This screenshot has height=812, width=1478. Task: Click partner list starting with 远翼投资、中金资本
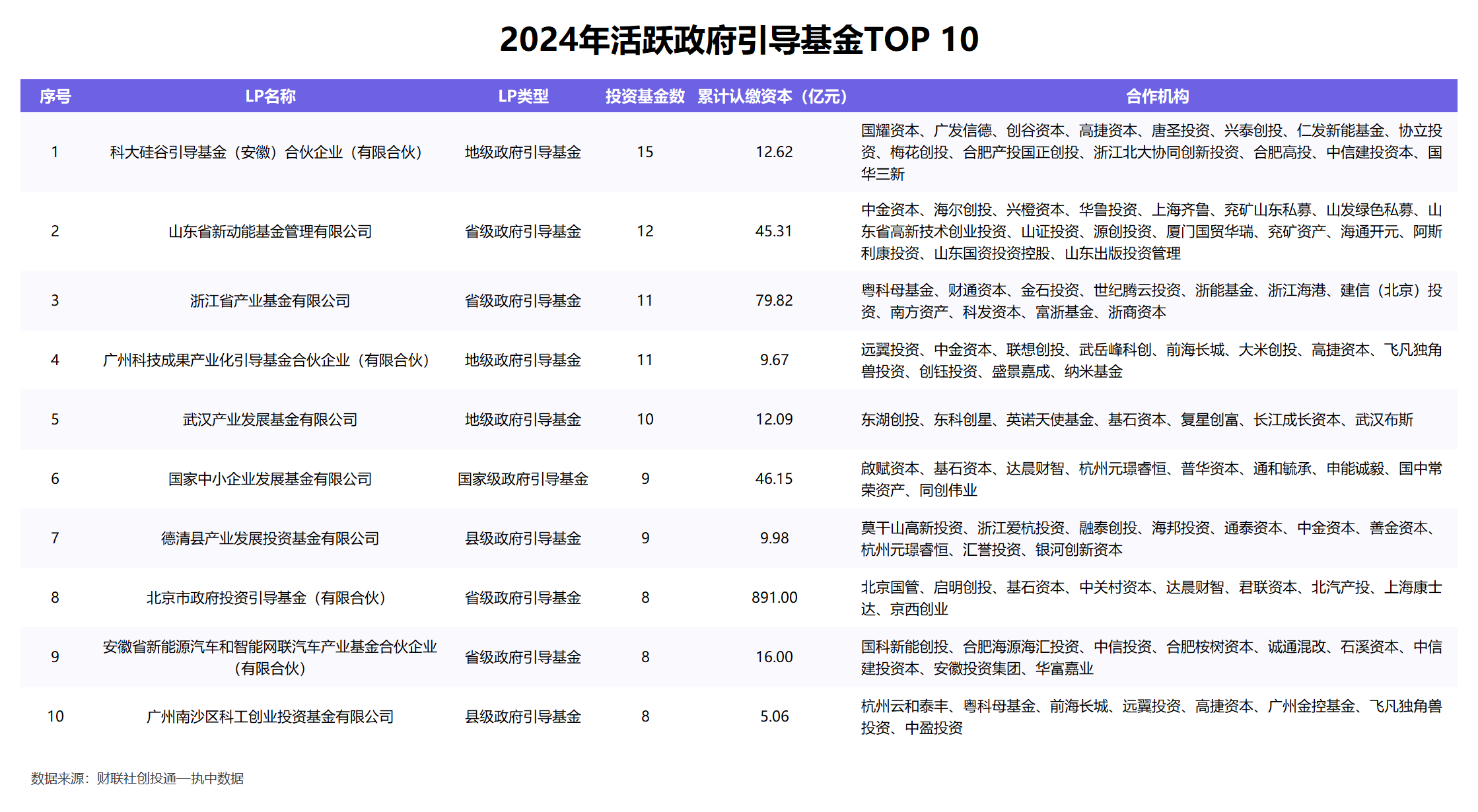tap(1152, 360)
